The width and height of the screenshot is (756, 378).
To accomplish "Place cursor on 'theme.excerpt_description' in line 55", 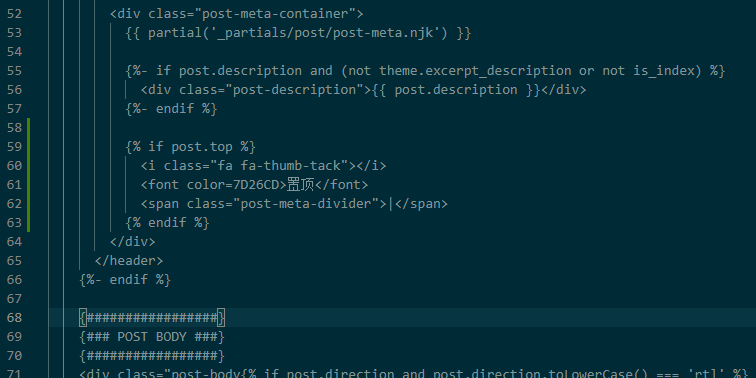I will coord(475,71).
